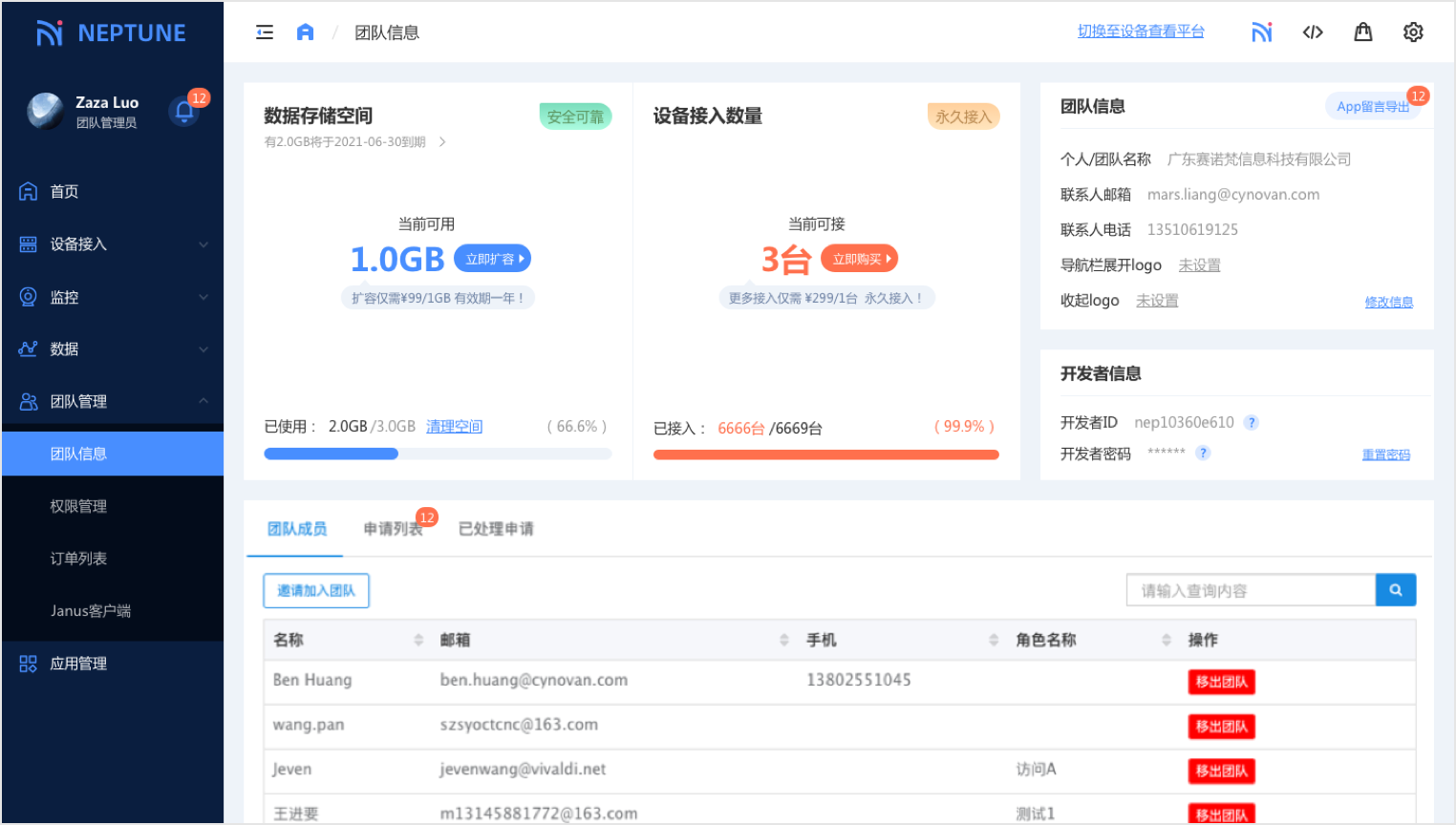Click the home breadcrumb icon

305,32
